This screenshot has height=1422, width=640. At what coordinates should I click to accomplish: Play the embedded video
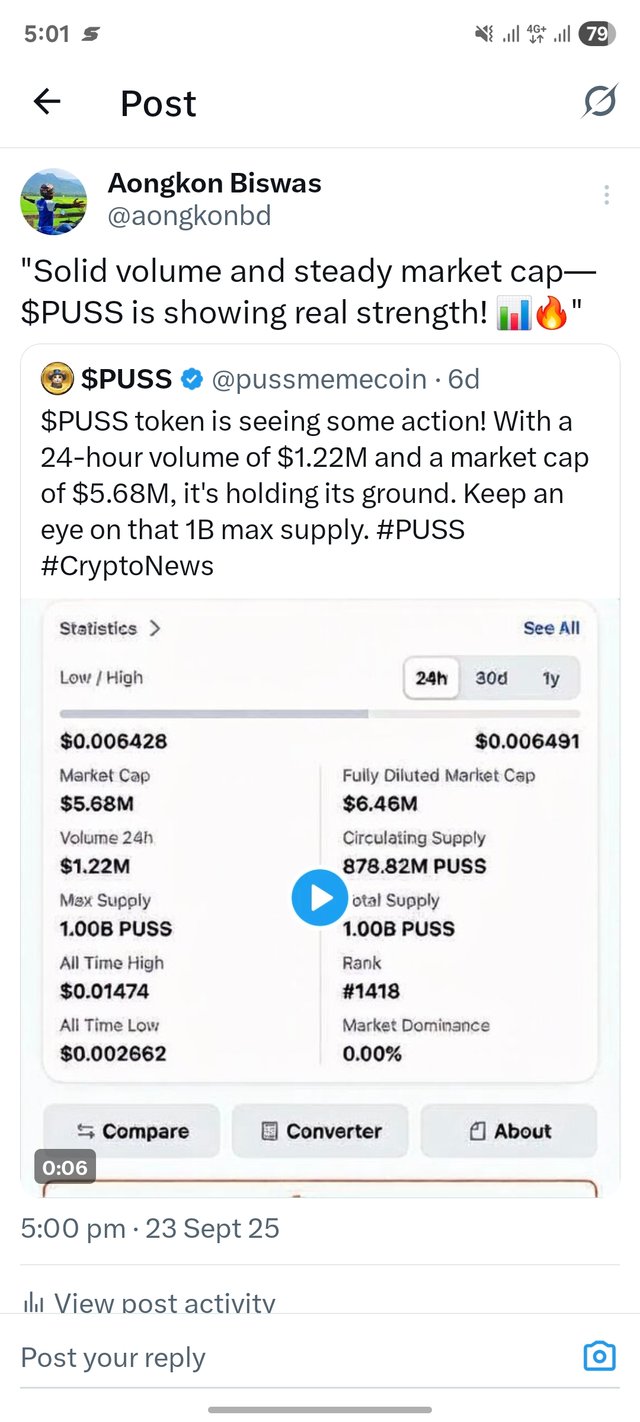click(320, 897)
